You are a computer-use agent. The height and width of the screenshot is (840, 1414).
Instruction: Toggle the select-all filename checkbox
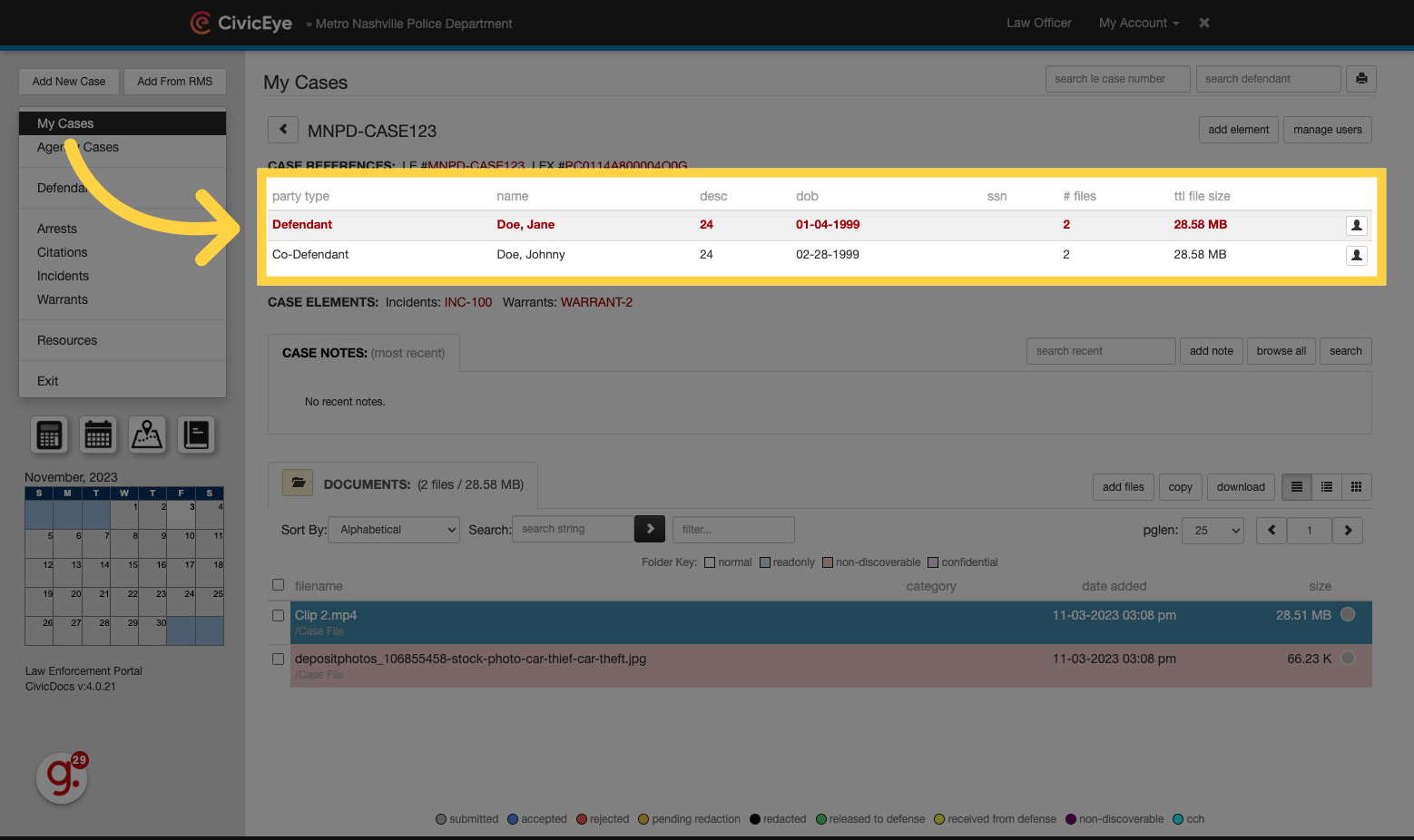[279, 585]
